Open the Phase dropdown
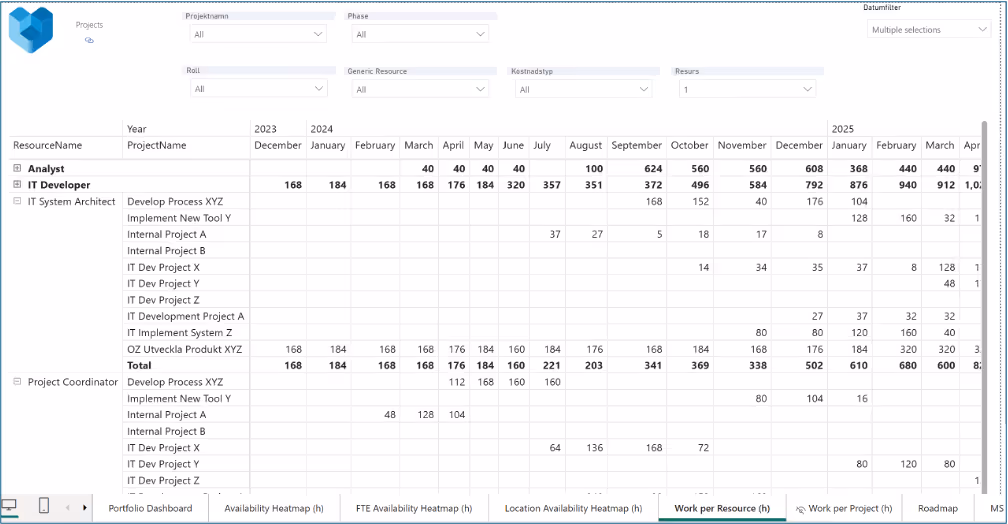Image resolution: width=1008 pixels, height=524 pixels. [x=419, y=34]
